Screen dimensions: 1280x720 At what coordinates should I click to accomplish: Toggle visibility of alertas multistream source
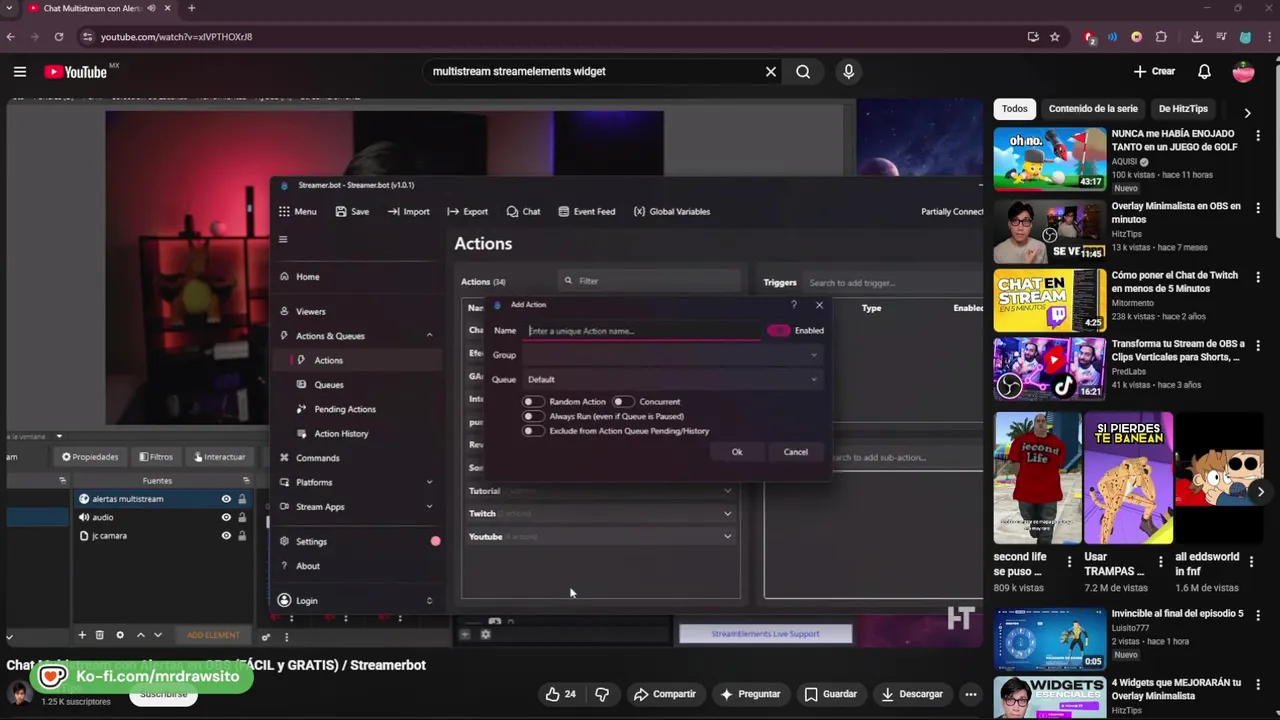point(226,499)
